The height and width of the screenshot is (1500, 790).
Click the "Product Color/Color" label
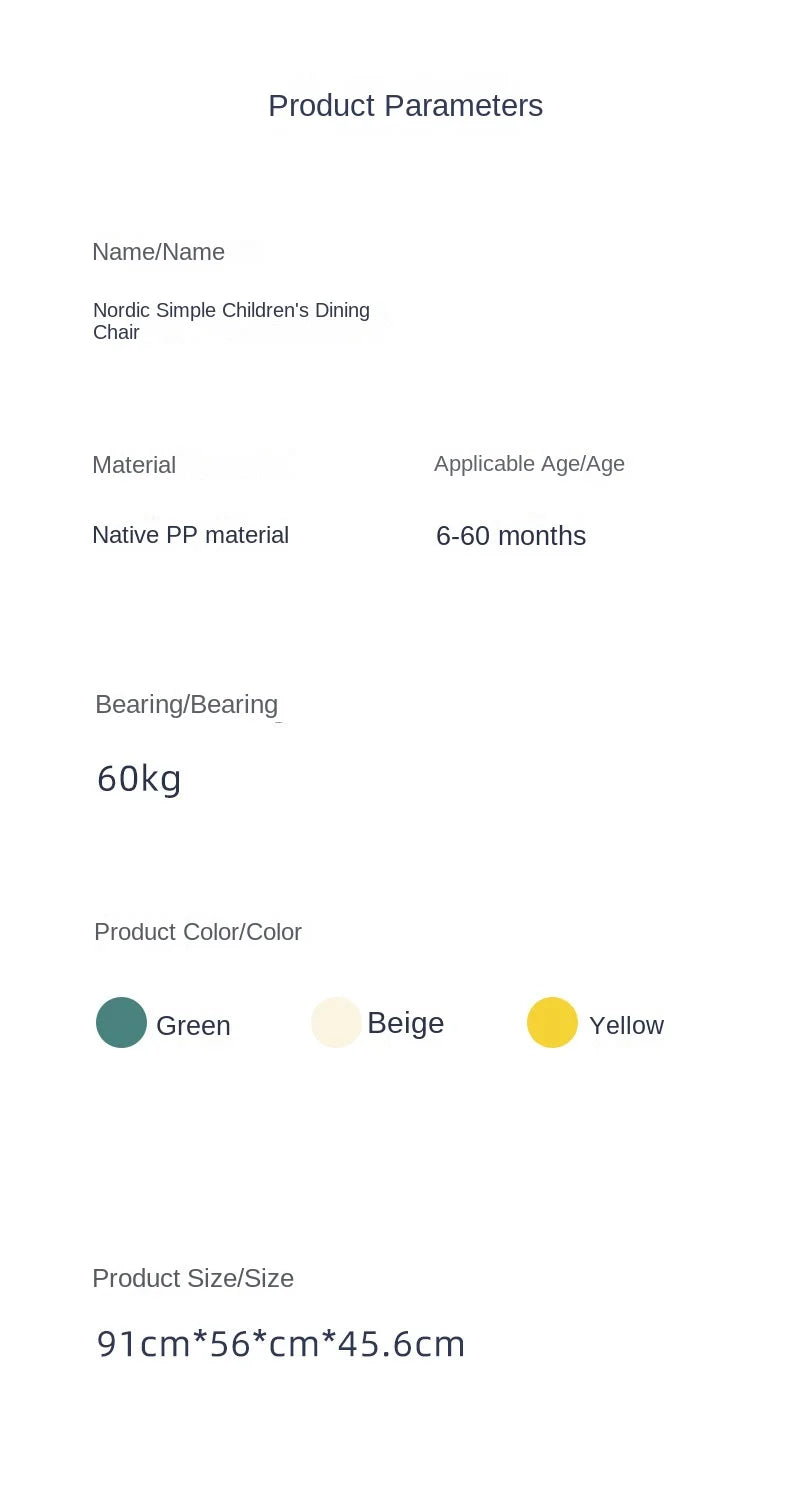point(197,932)
